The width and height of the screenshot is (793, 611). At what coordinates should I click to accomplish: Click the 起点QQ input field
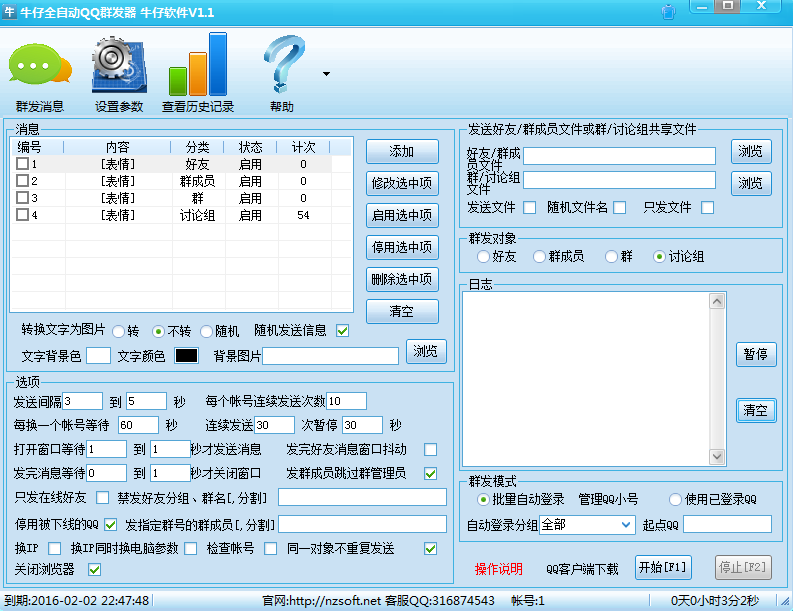(728, 525)
